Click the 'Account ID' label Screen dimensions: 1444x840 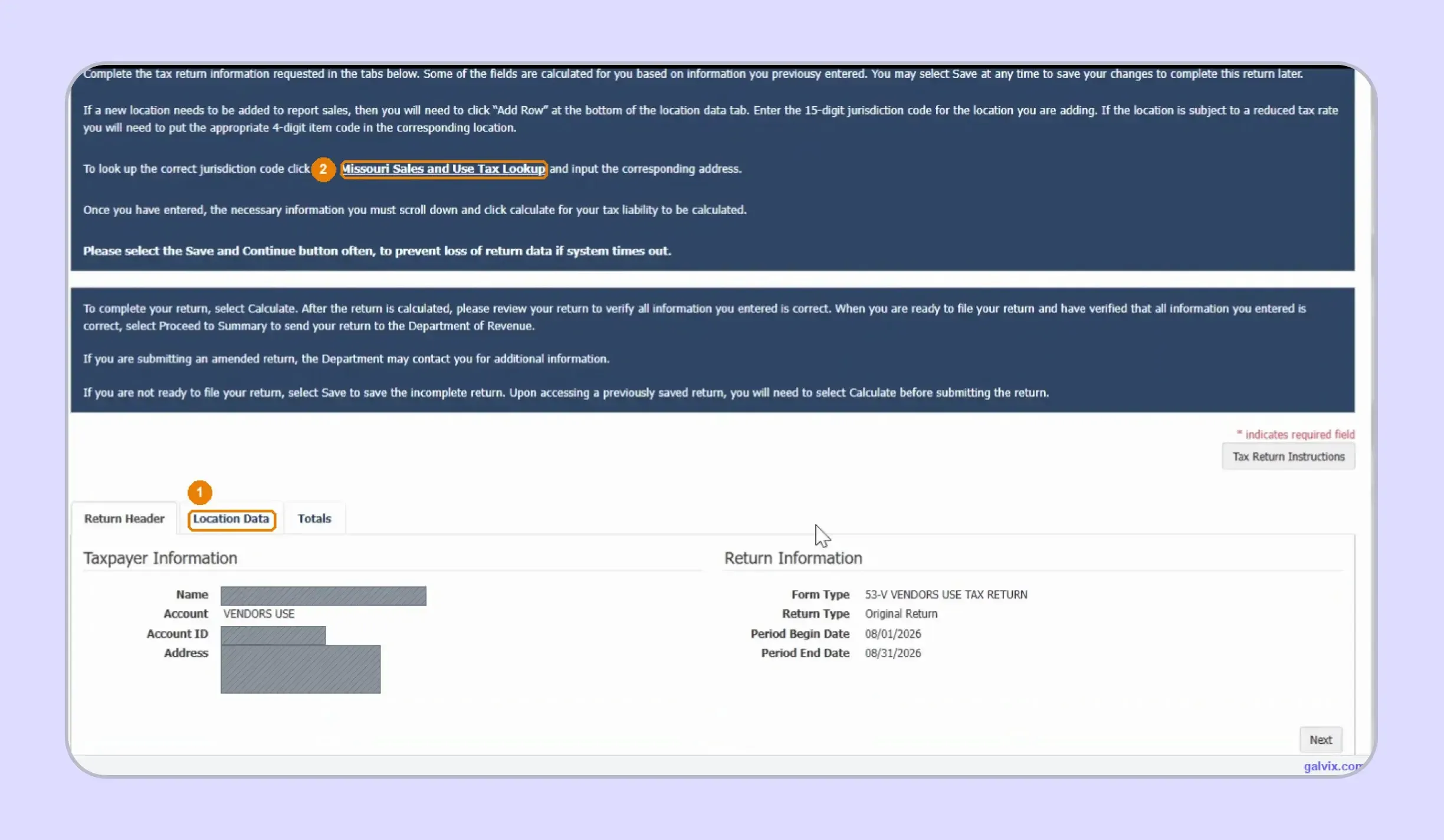[x=178, y=634]
